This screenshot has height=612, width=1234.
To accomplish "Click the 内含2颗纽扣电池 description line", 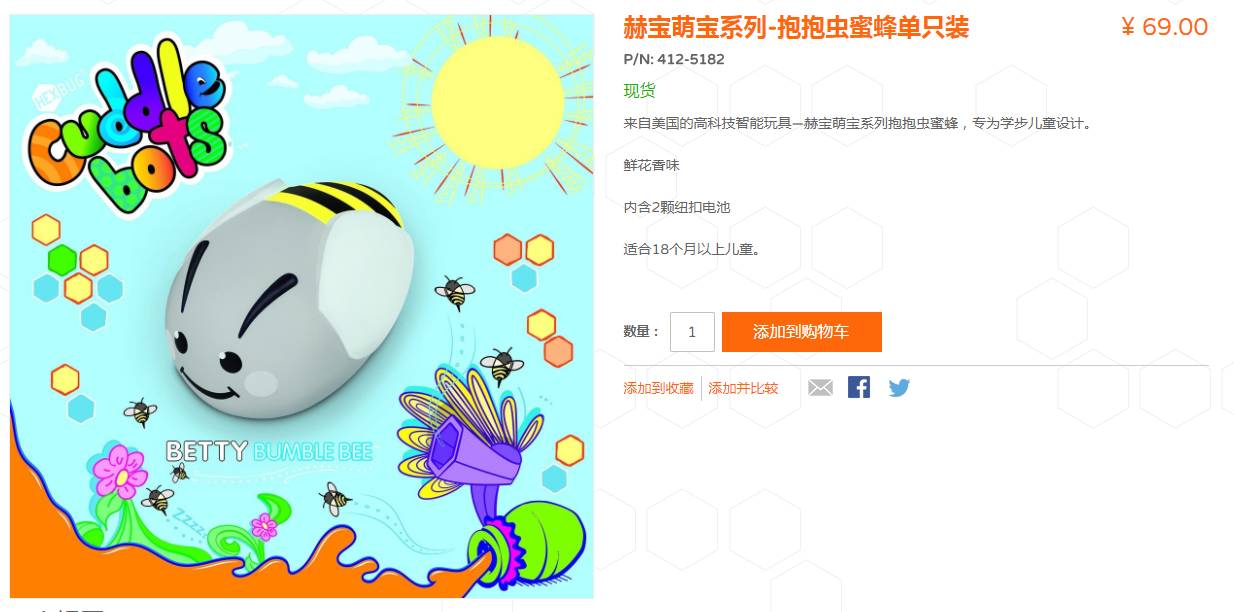I will [677, 207].
